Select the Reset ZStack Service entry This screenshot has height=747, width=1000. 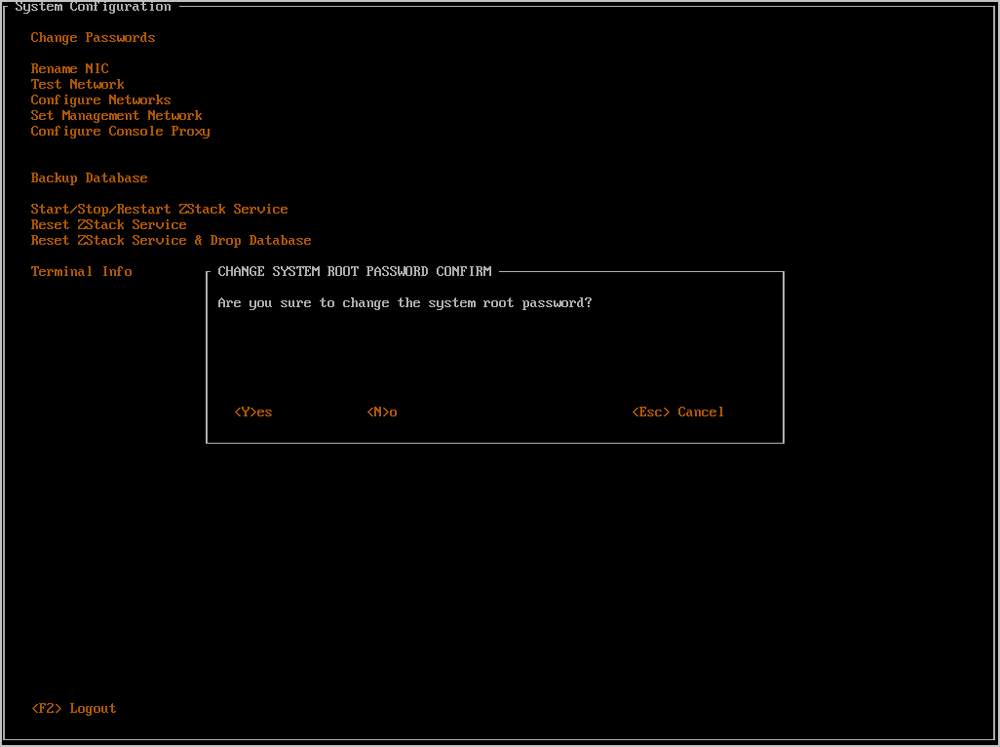[108, 225]
